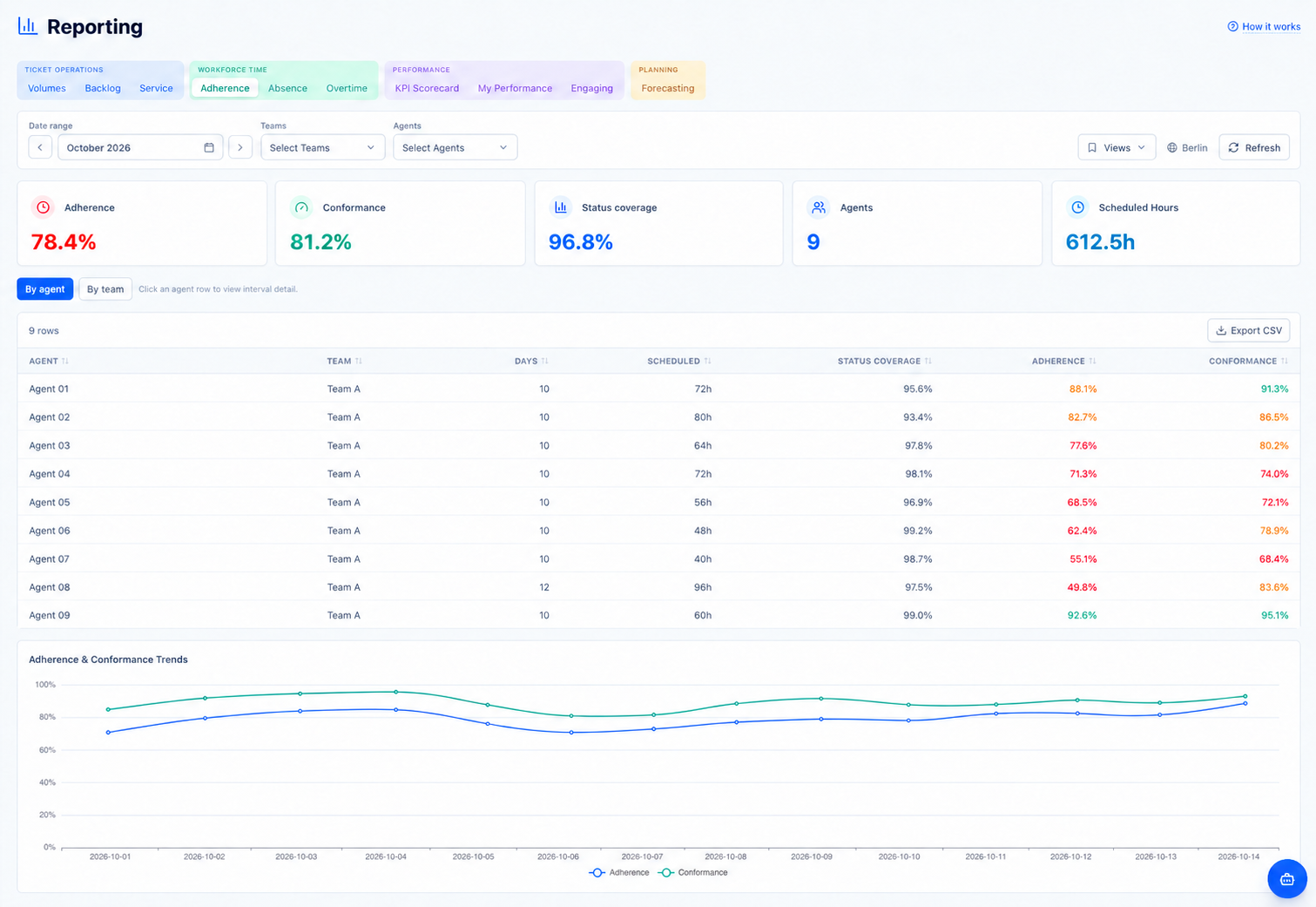Switch to By agent view

pos(45,289)
